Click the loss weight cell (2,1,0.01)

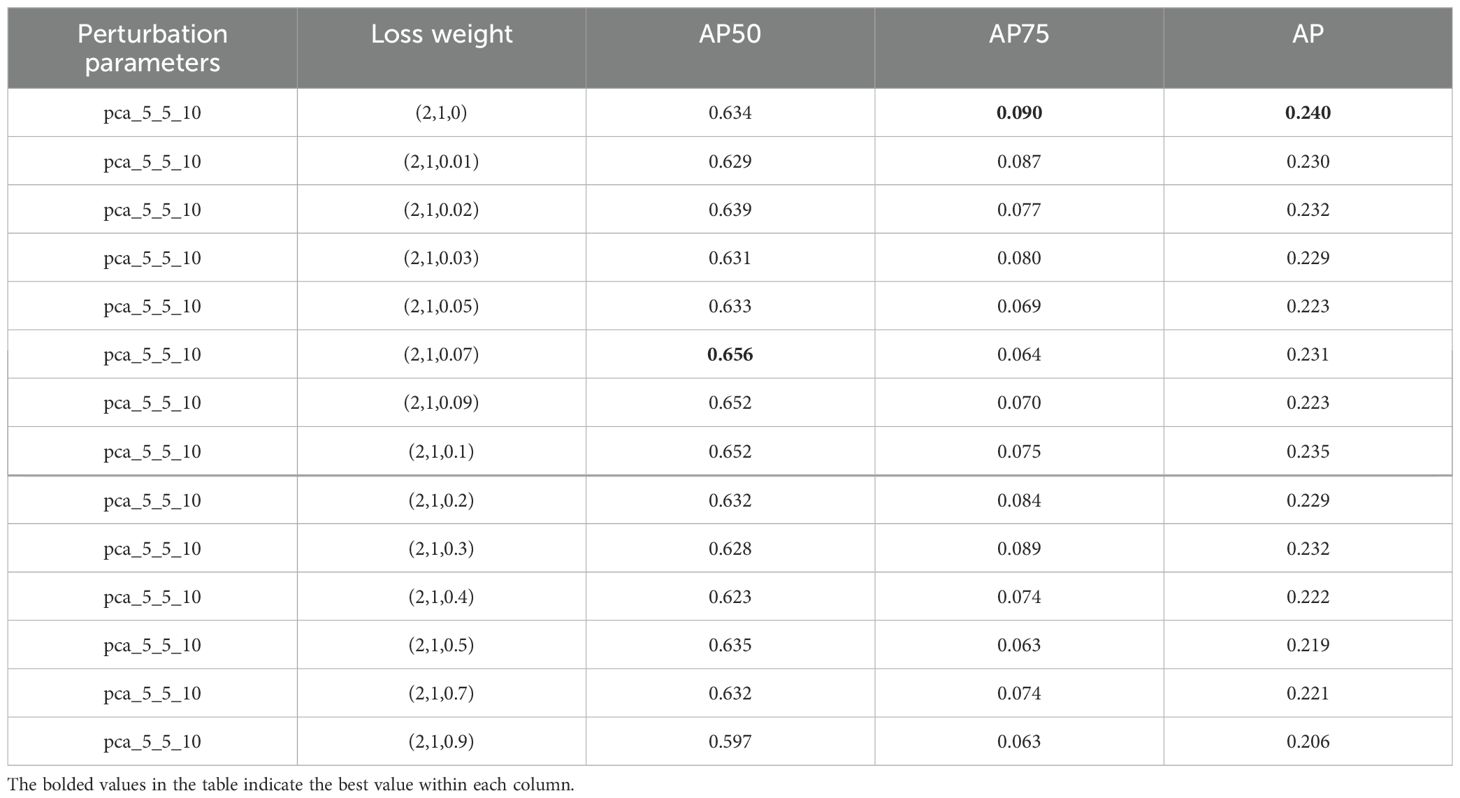tap(441, 162)
